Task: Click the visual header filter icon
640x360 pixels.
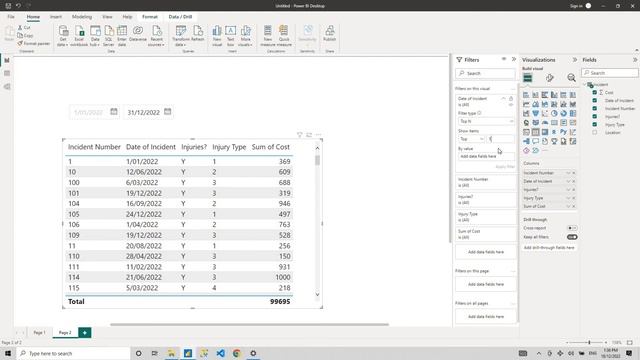Action: tap(300, 135)
